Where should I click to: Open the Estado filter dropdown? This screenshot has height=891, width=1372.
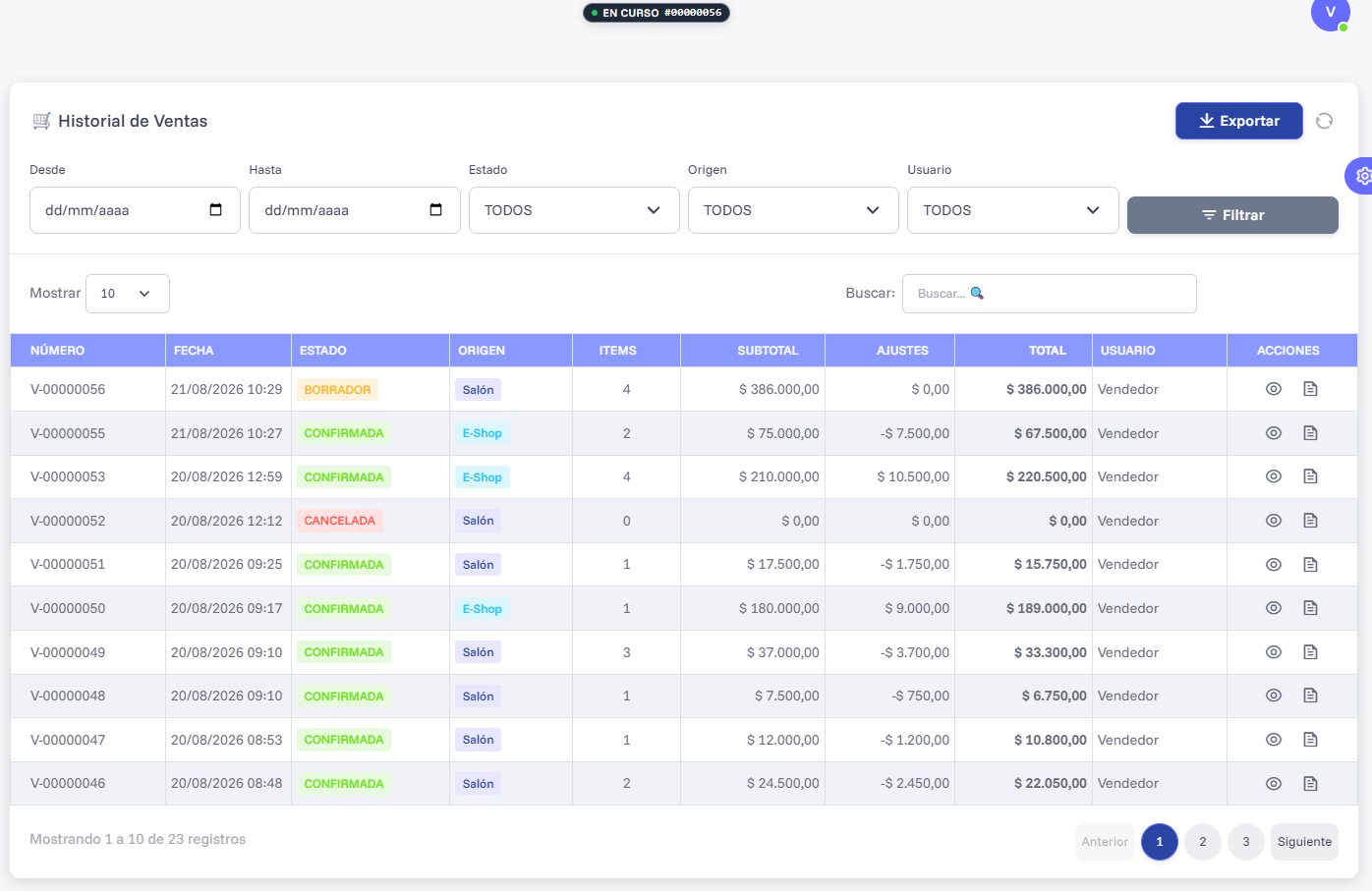pos(574,210)
